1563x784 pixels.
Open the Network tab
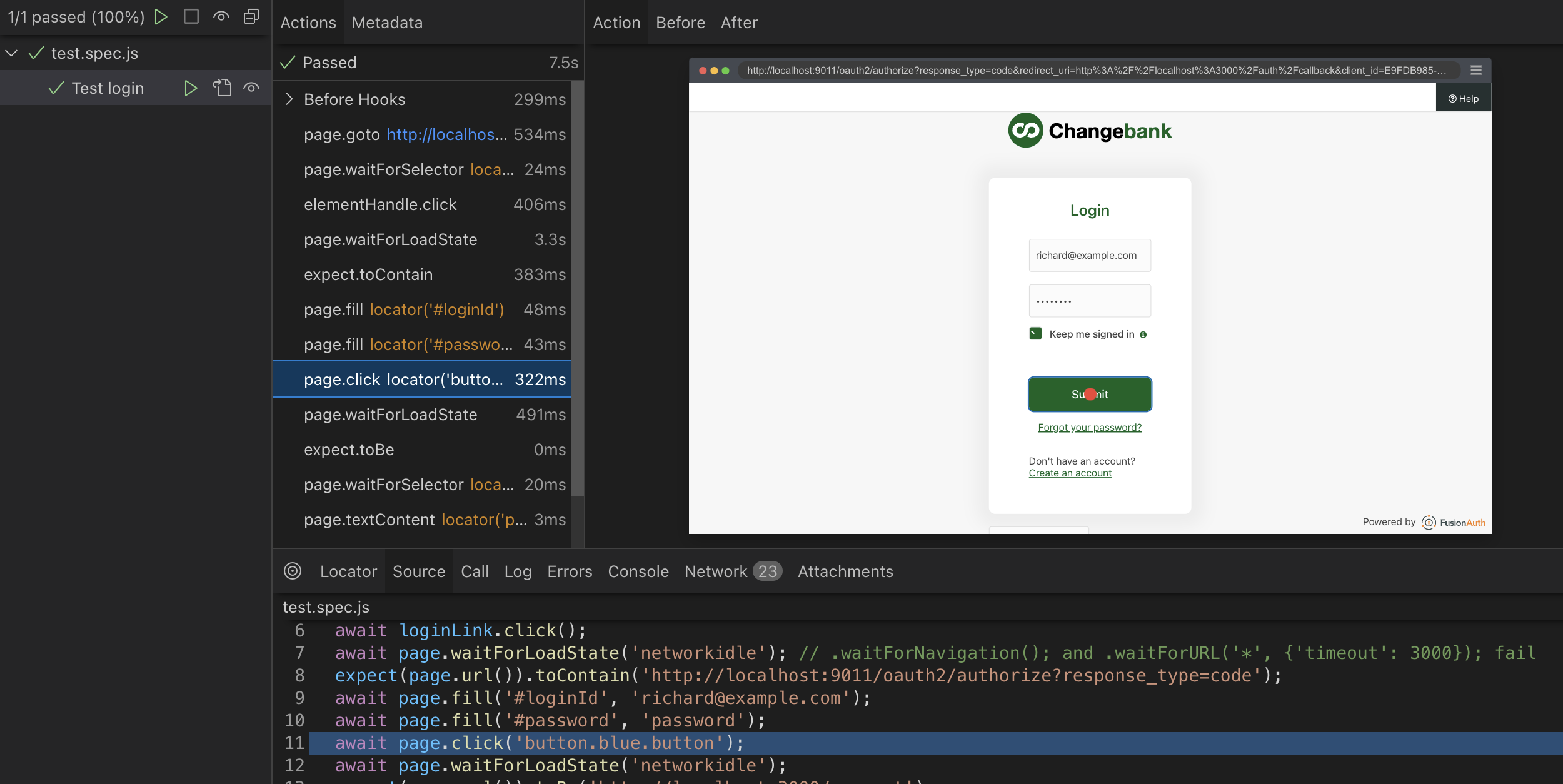(716, 571)
